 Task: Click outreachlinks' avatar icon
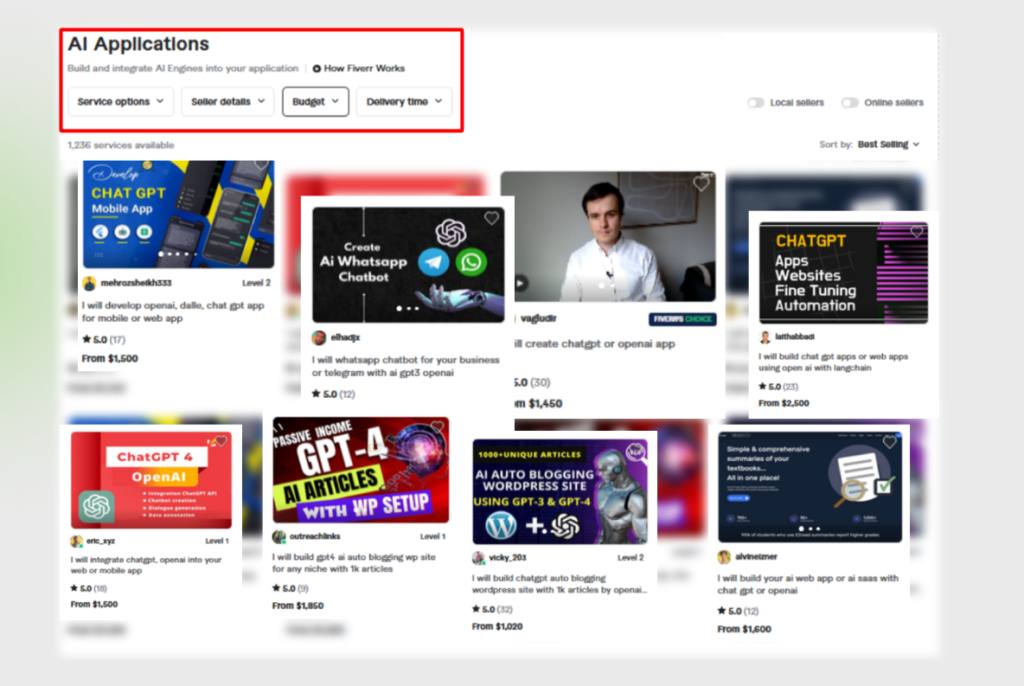tap(279, 536)
